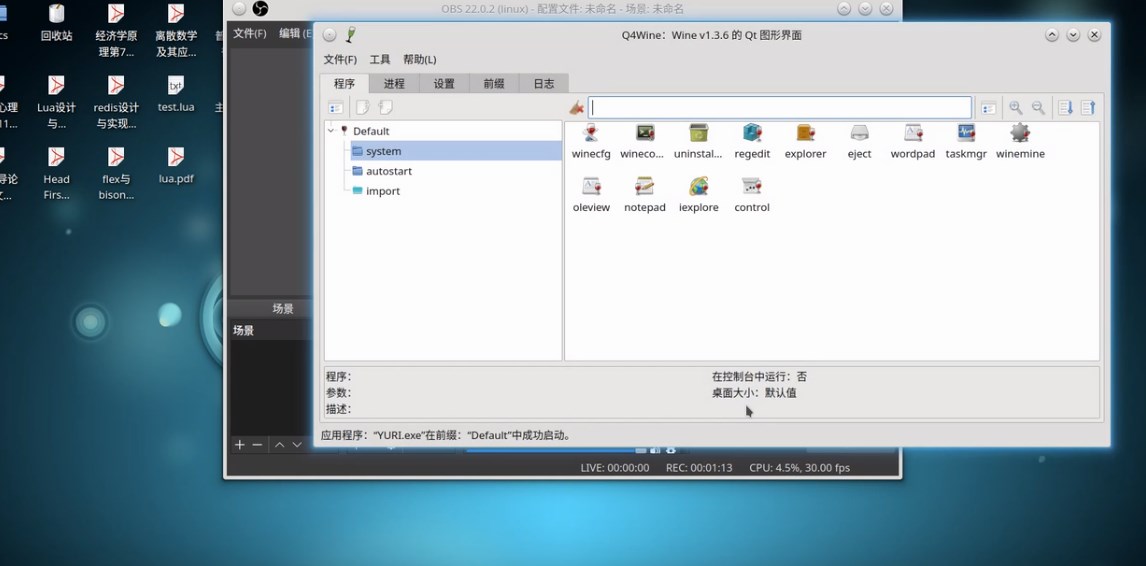Toggle icon view mode beside zoom buttons
Screen dimensions: 1146x566
pos(988,108)
